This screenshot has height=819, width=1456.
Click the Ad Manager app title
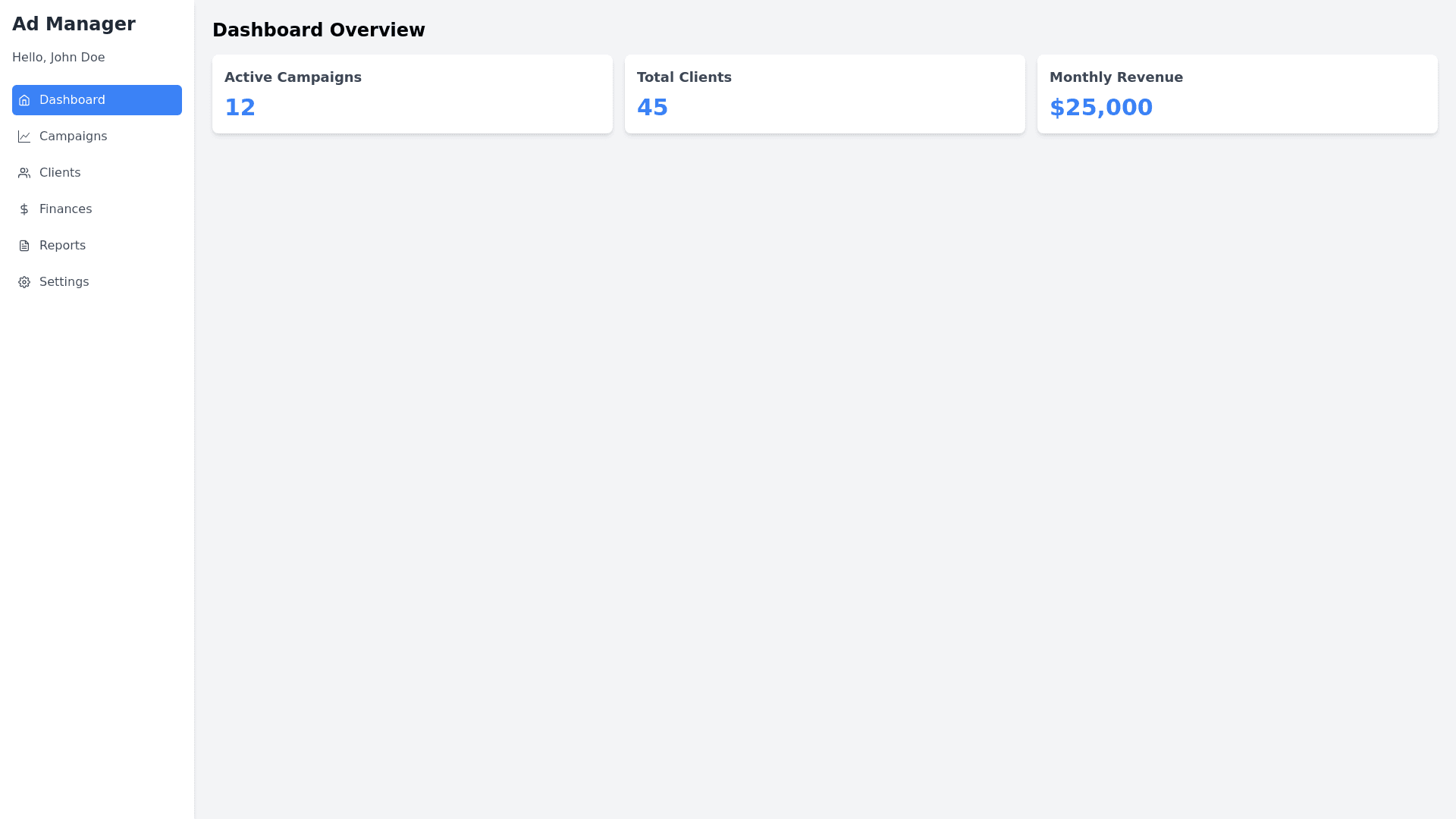(x=74, y=24)
